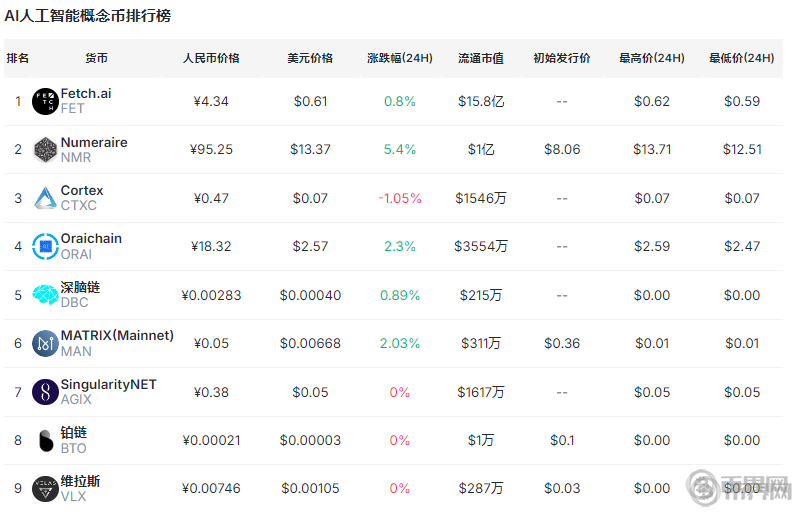The width and height of the screenshot is (799, 512).
Task: Click the Numeraire NMR logo icon
Action: (45, 150)
